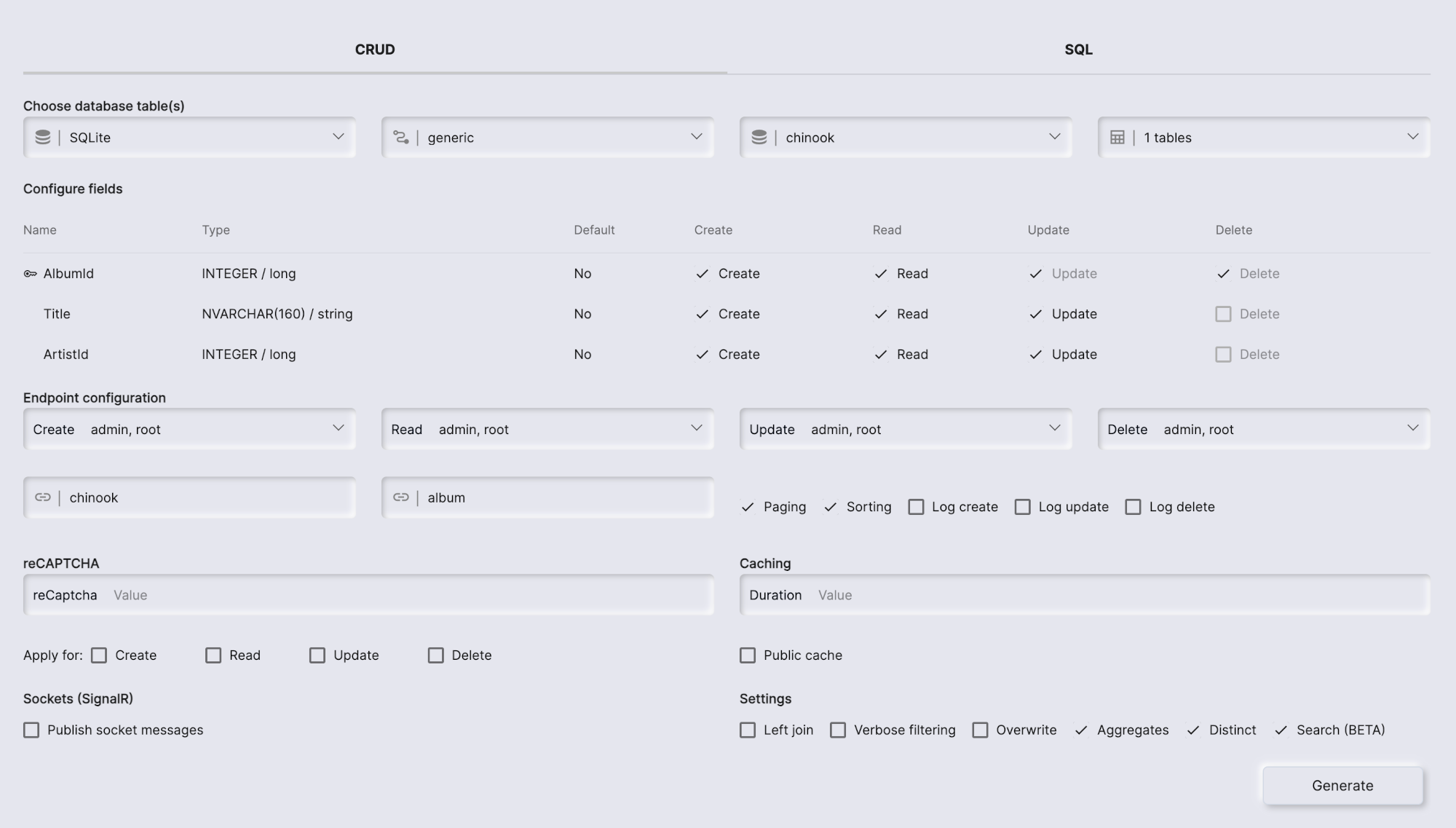
Task: Open the Create admin, root endpoint dropdown
Action: click(x=337, y=429)
